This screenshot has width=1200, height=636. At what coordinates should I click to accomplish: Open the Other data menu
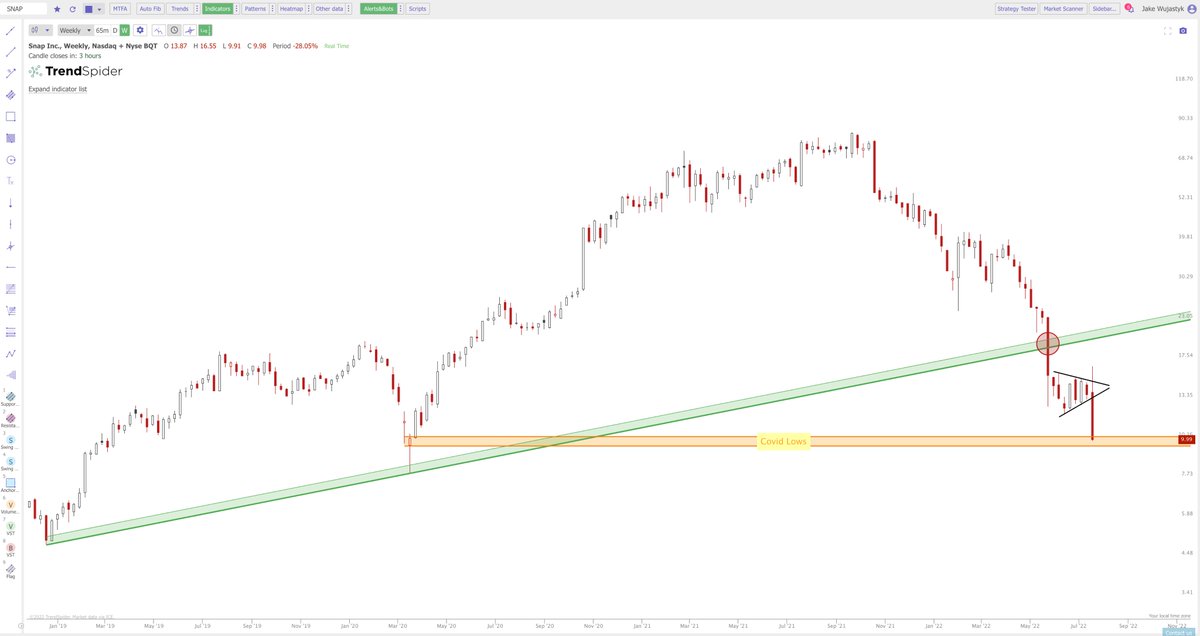(329, 9)
